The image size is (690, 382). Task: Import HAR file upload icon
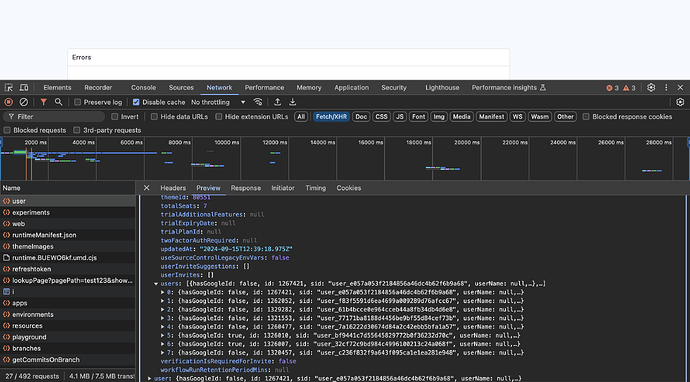pos(277,102)
